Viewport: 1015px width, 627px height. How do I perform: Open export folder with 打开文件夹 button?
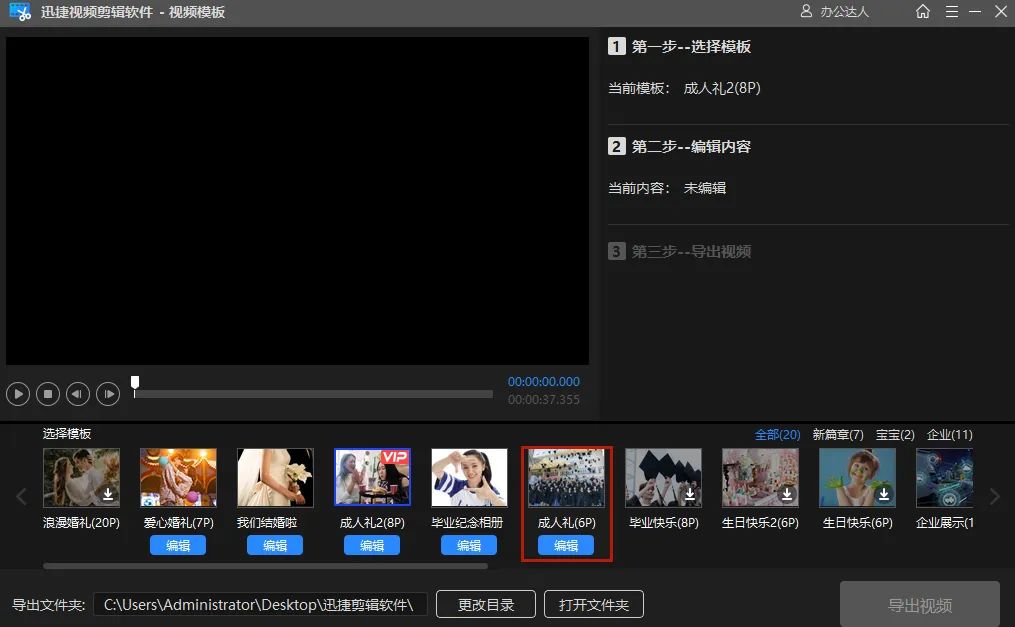[594, 604]
